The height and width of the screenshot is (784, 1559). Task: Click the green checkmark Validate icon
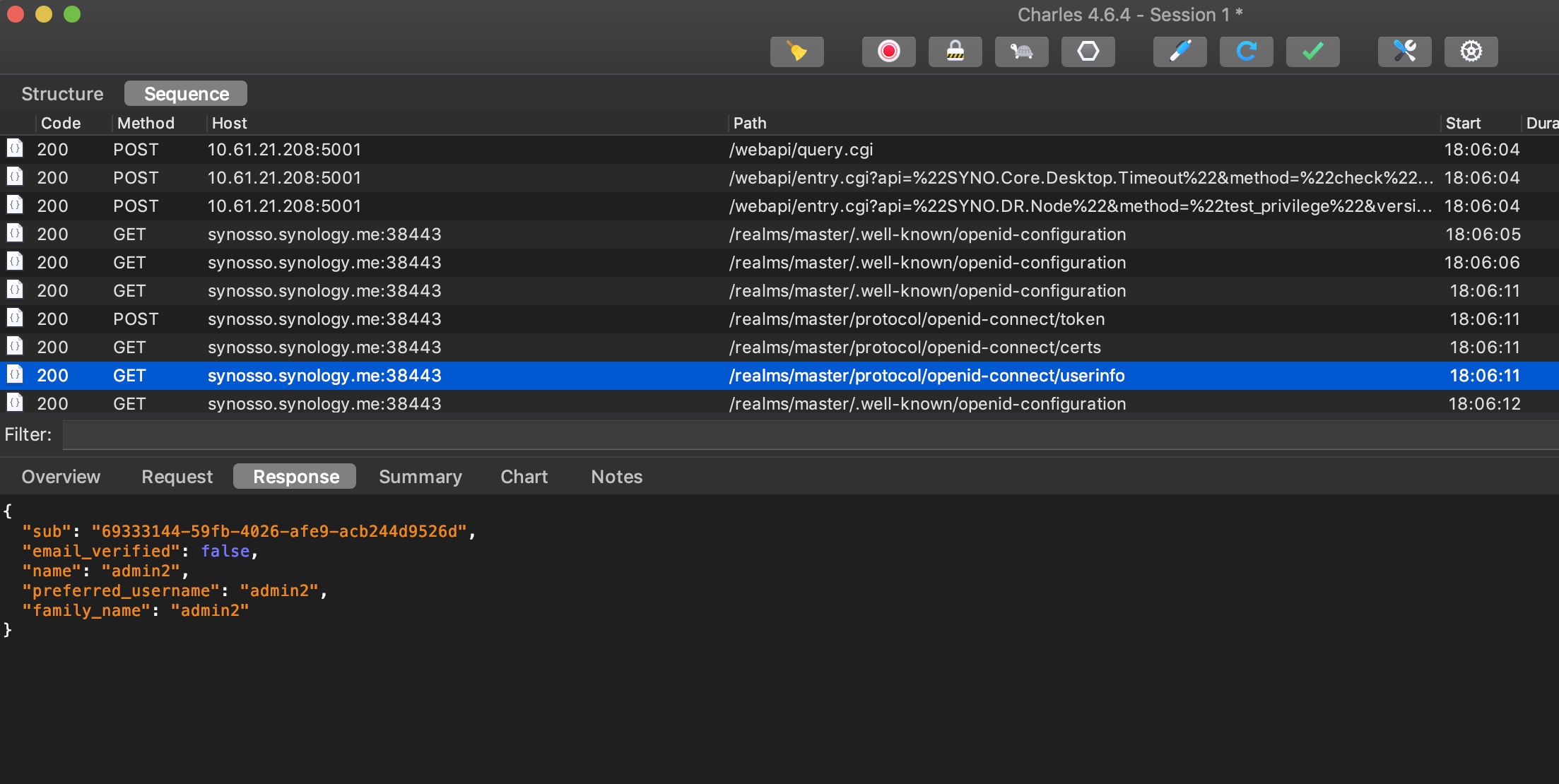point(1312,52)
